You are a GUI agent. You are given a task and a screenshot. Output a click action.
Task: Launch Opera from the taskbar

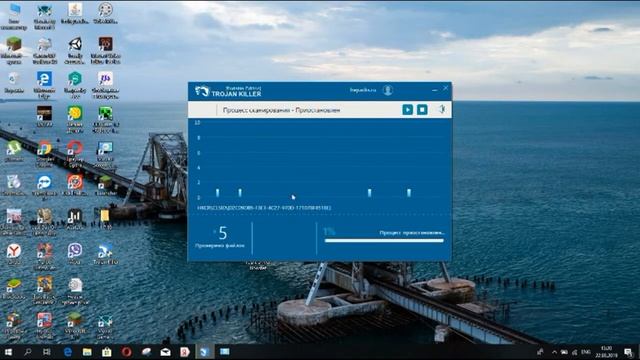tap(126, 352)
